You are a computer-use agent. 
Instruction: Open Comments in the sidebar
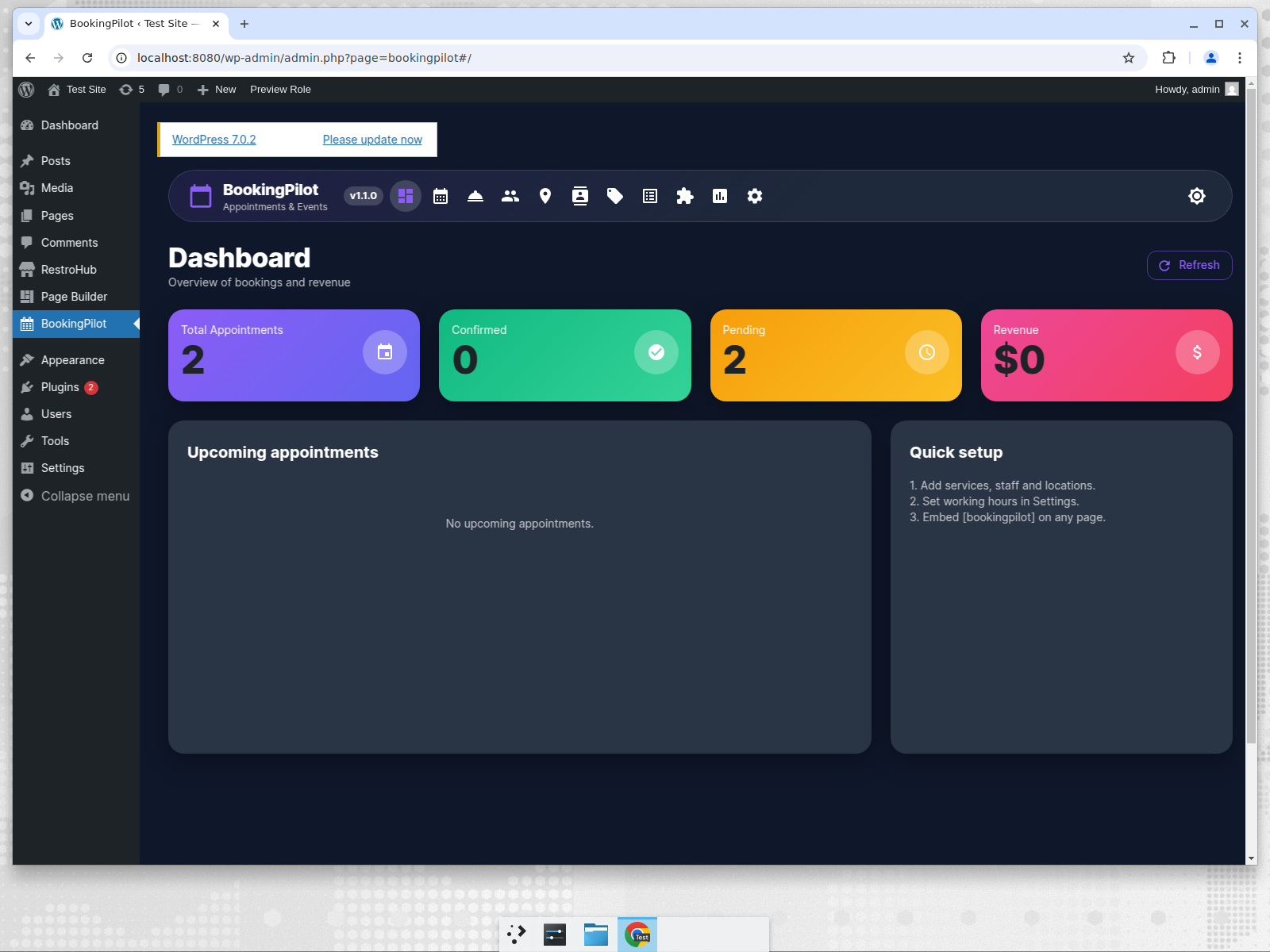[x=76, y=243]
